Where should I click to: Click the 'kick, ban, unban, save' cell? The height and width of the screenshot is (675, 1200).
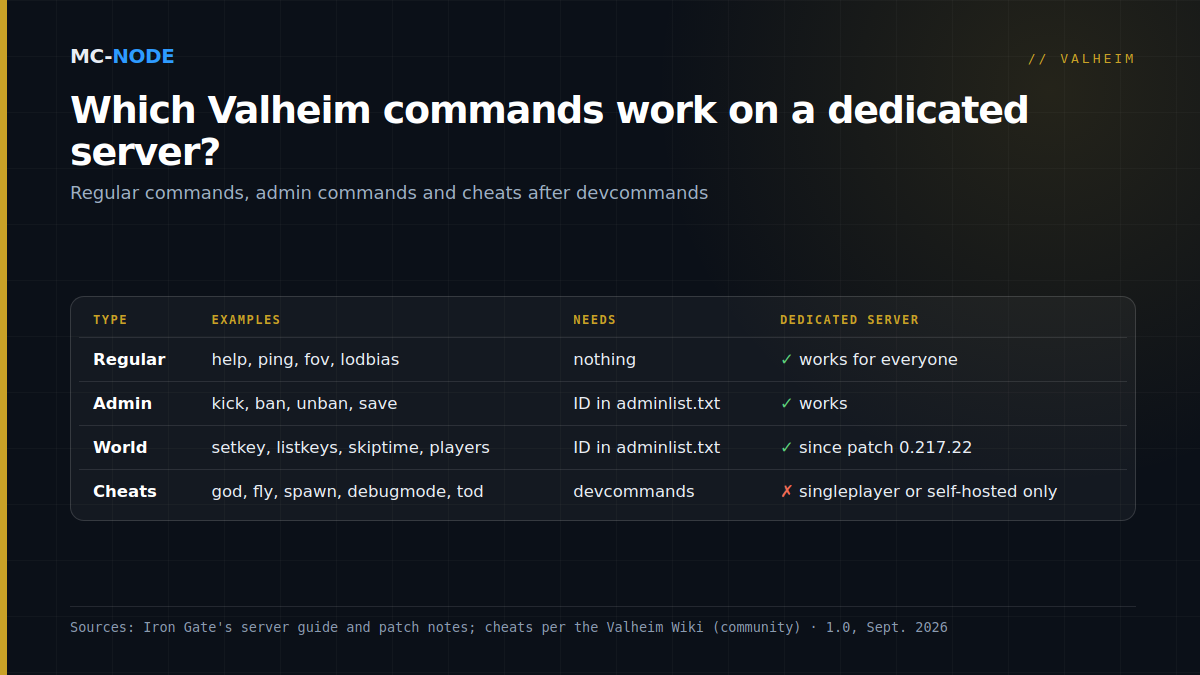tap(304, 403)
